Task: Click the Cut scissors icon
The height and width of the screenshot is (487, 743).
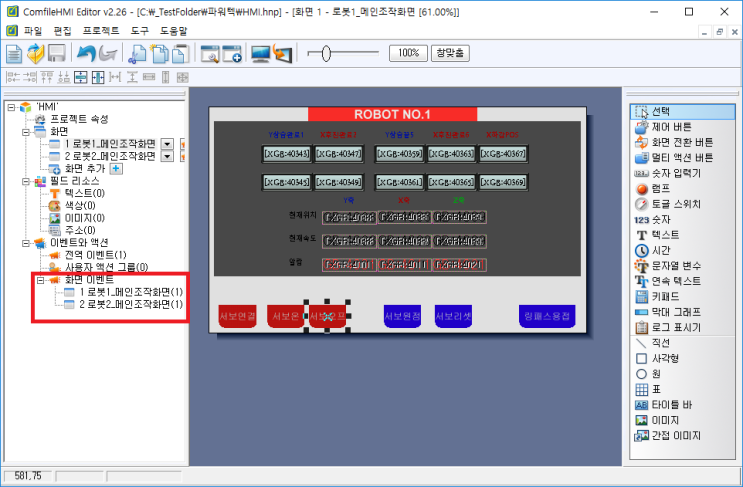Action: pos(138,54)
